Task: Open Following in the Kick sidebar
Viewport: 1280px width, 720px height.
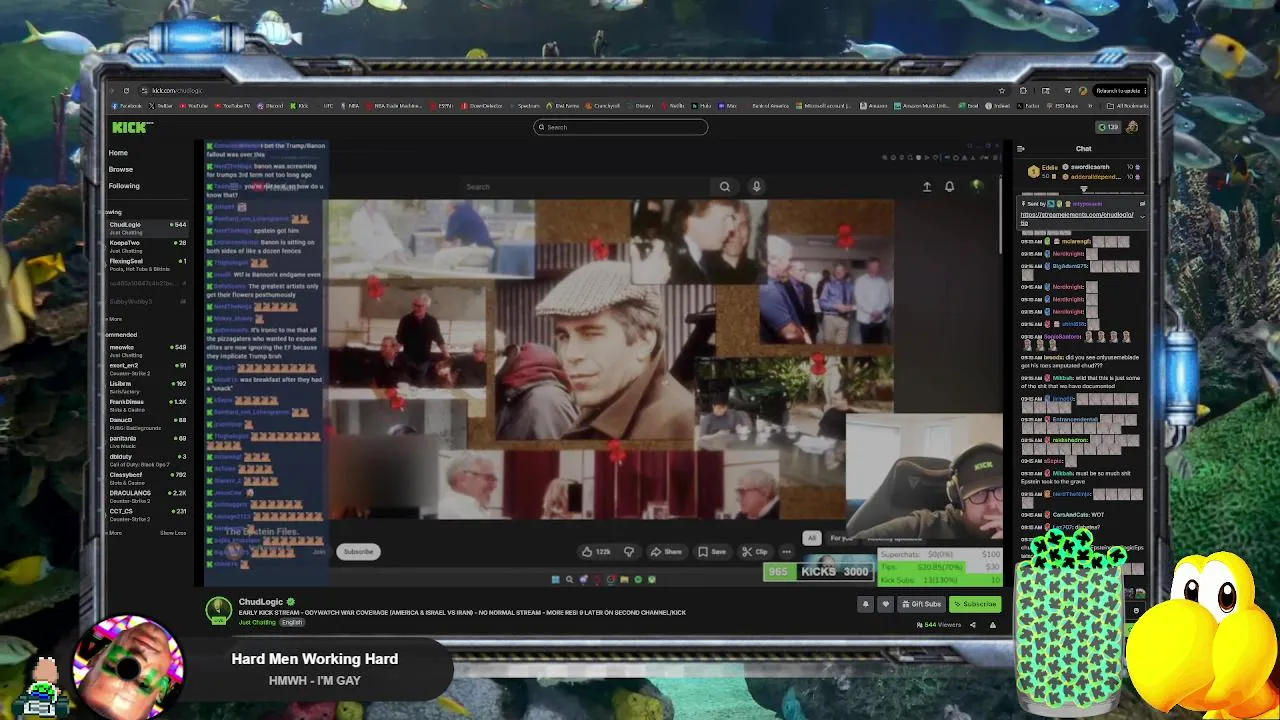Action: click(124, 185)
